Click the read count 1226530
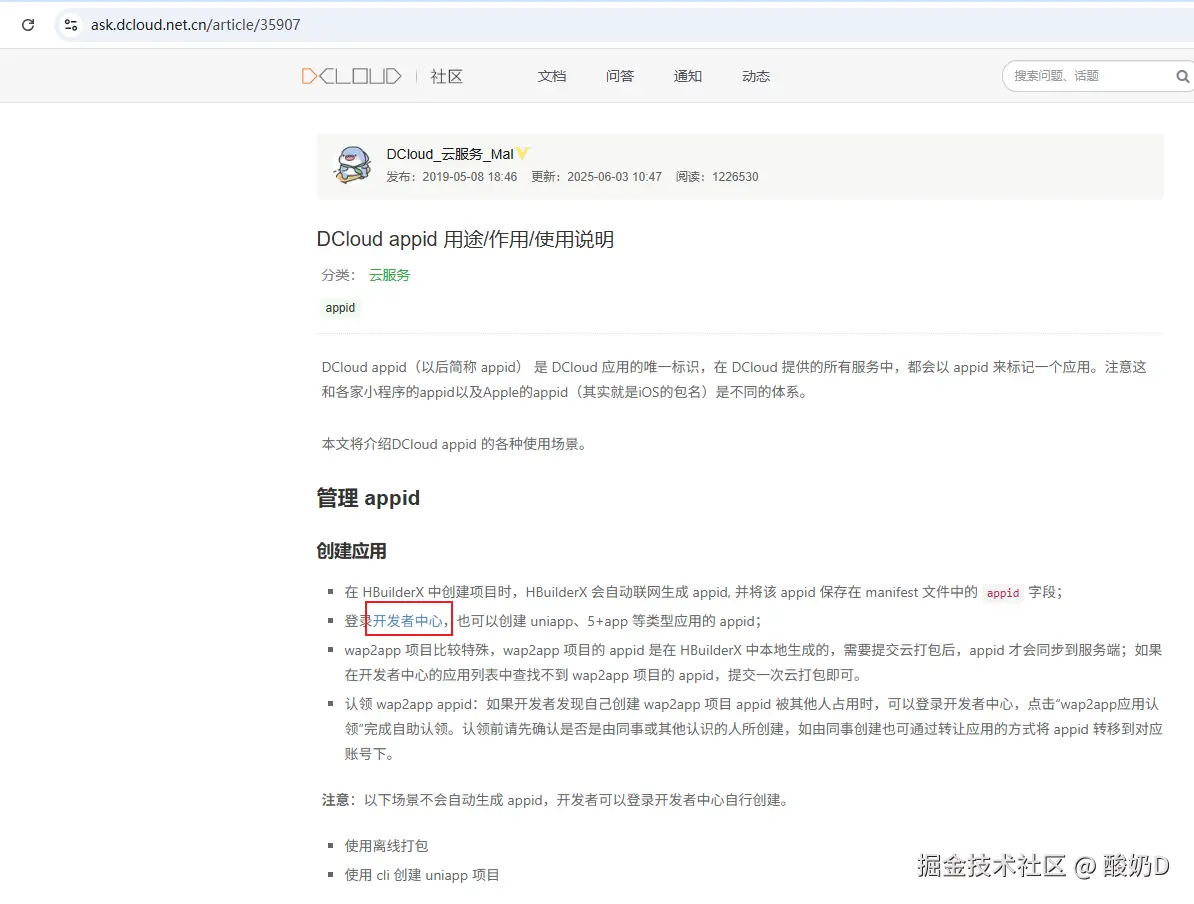The height and width of the screenshot is (904, 1194). pos(735,177)
